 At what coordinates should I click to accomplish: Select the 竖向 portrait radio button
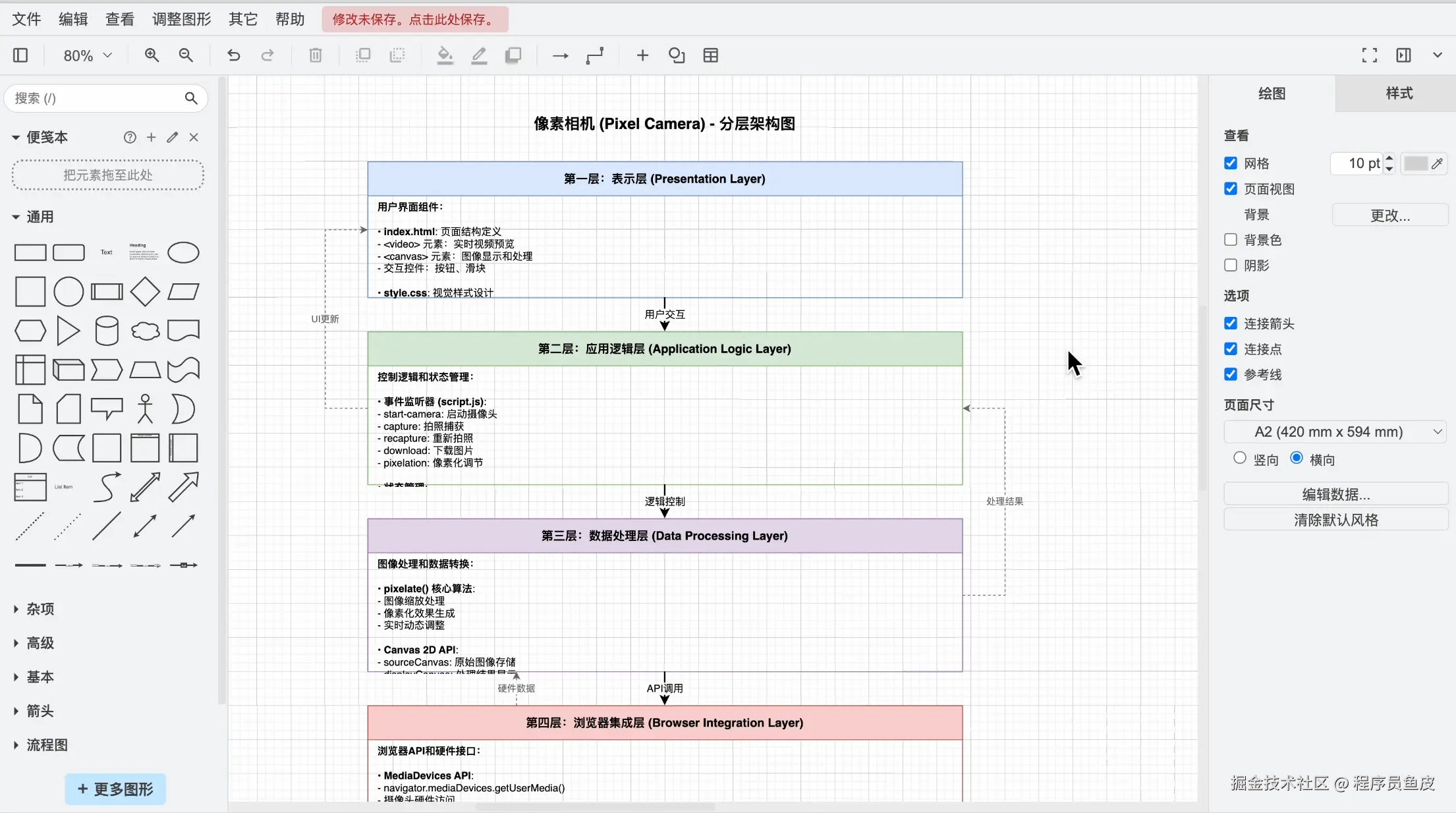coord(1239,458)
